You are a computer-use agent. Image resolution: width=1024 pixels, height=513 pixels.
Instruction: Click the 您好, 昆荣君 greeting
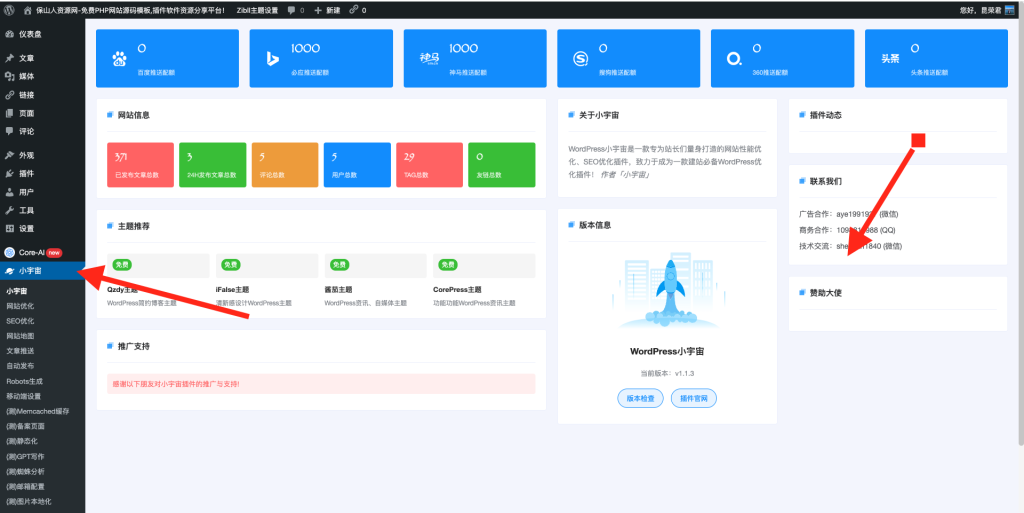(980, 10)
